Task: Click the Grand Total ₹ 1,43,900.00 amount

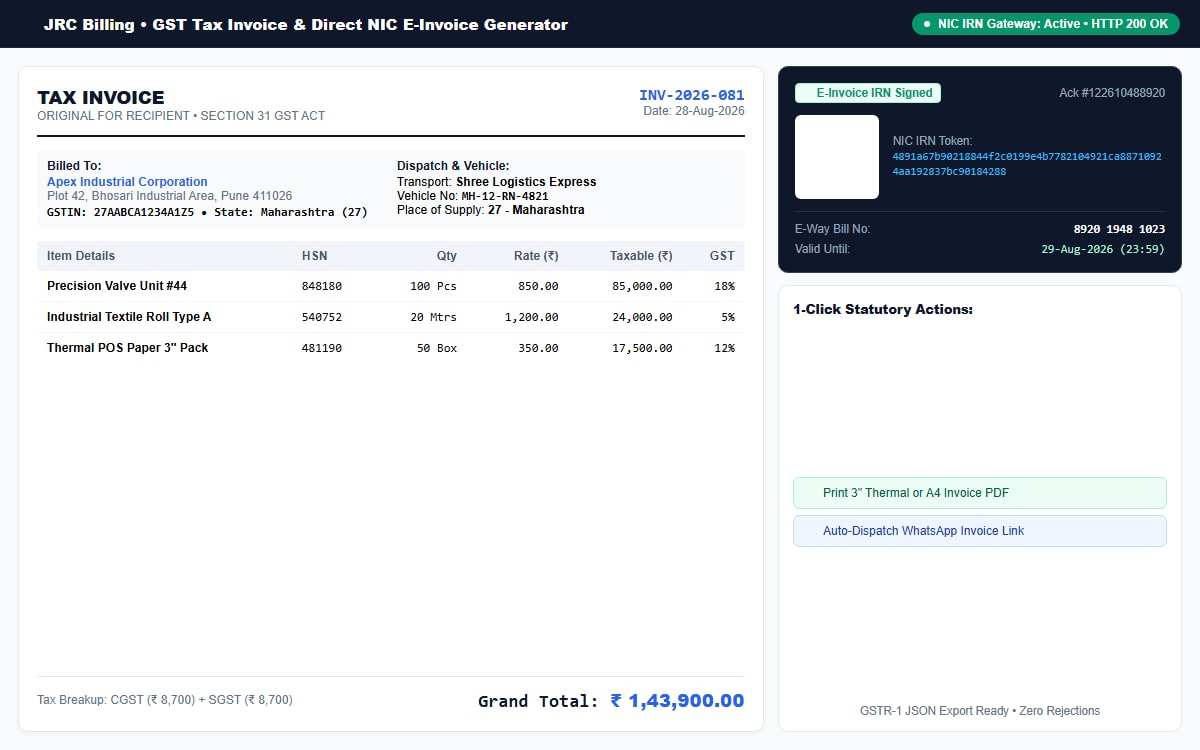Action: click(678, 701)
